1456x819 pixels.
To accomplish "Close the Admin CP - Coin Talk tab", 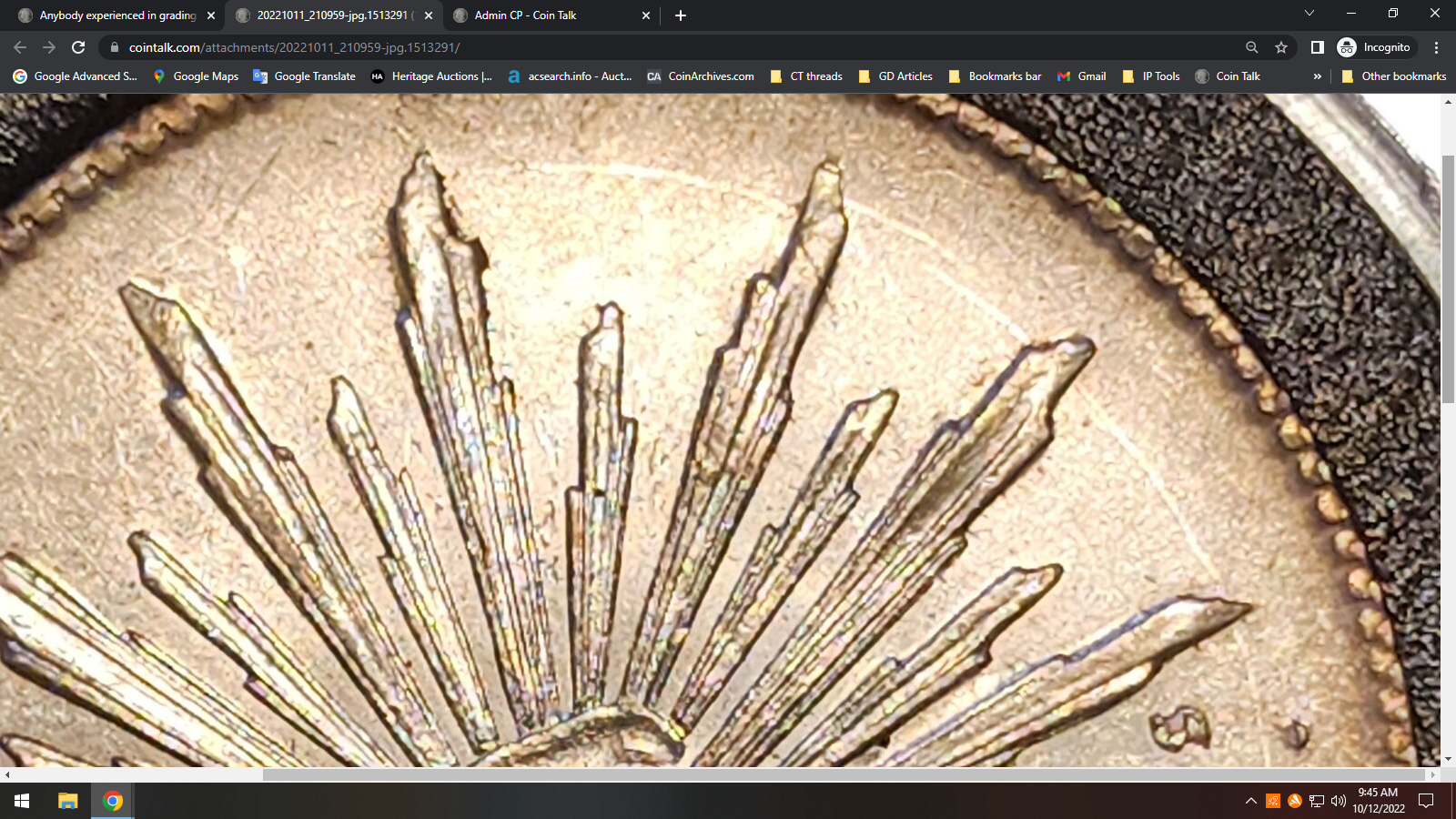I will [x=646, y=15].
